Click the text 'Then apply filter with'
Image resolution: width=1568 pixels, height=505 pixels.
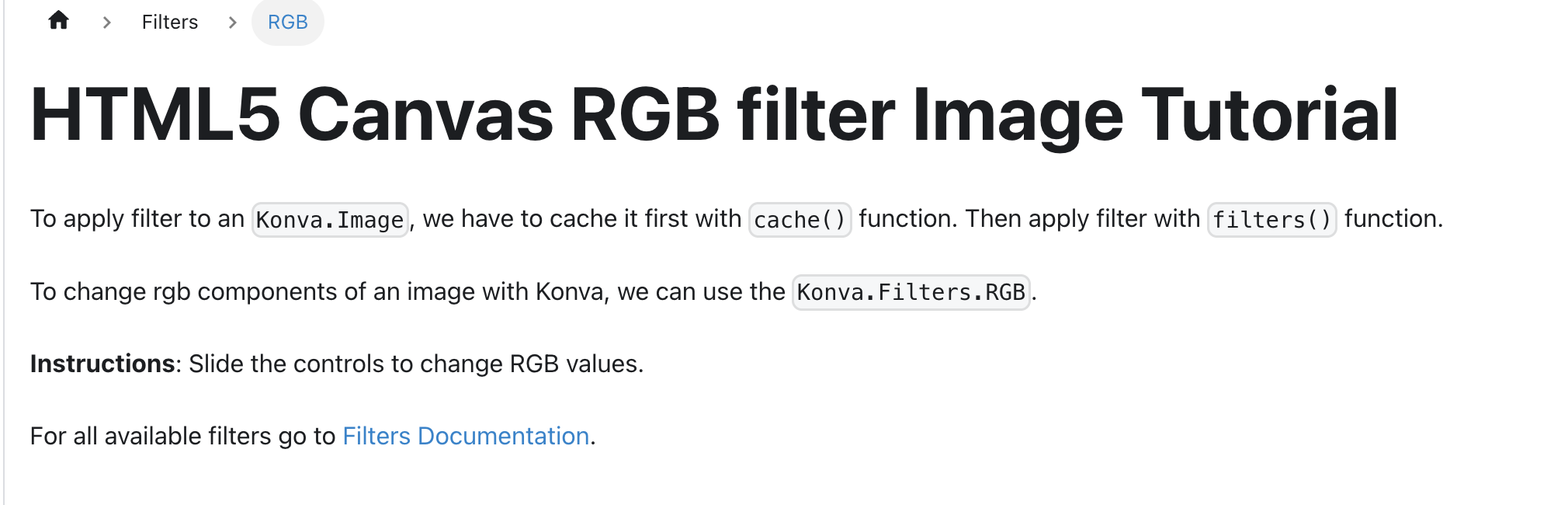pos(1083,219)
